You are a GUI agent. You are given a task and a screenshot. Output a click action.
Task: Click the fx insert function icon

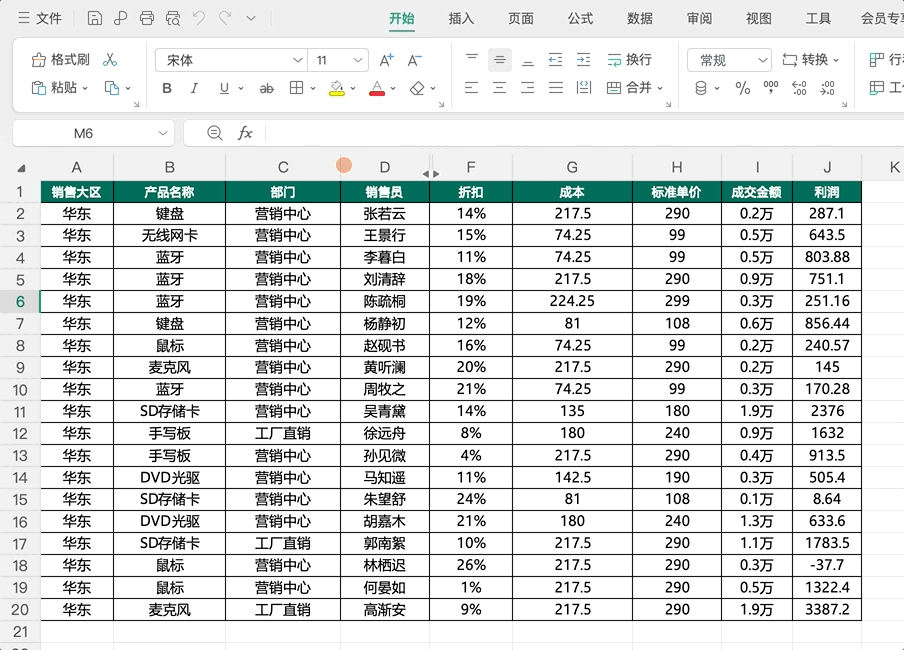point(245,133)
